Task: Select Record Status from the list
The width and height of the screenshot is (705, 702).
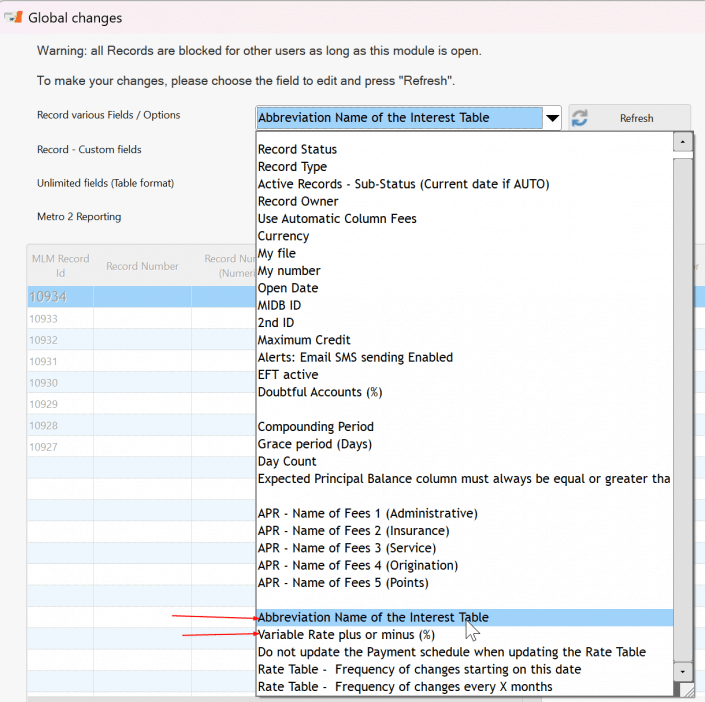Action: coord(297,150)
